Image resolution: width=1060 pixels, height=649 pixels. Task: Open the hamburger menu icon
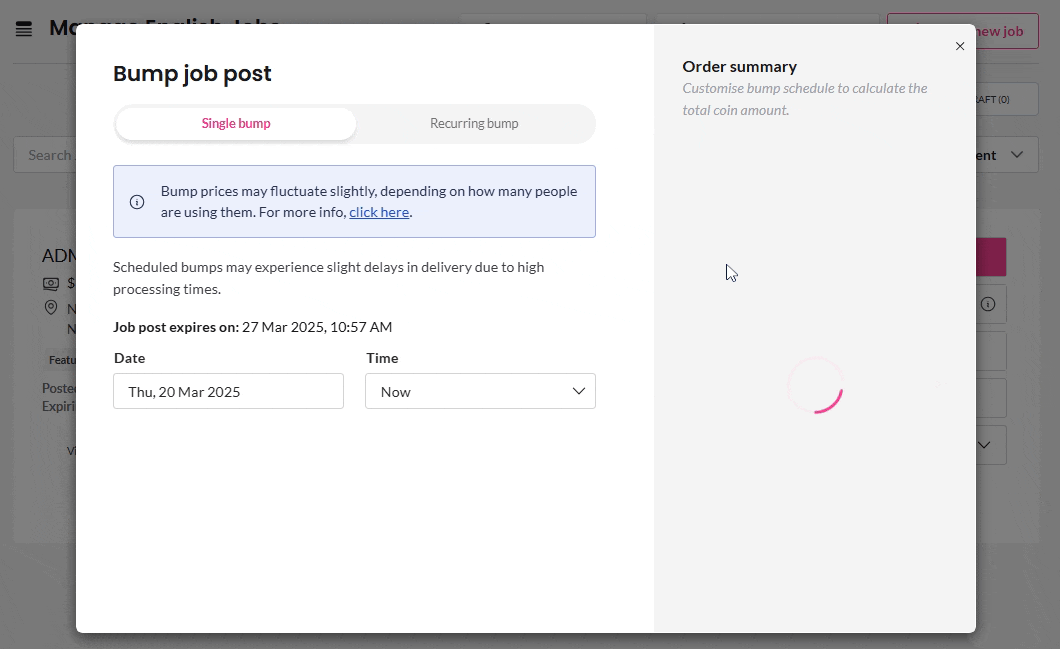24,29
